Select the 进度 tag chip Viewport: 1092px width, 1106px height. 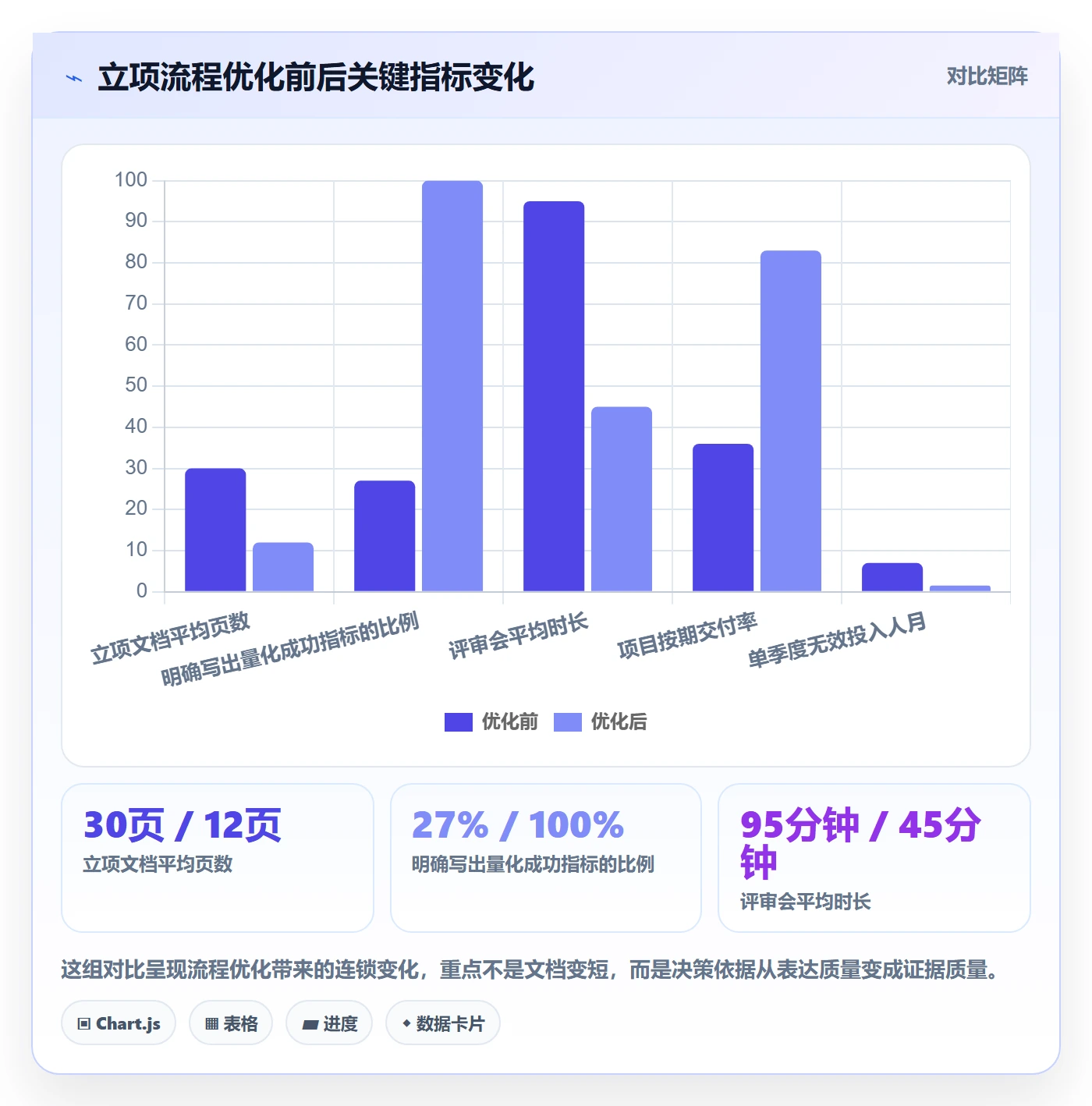tap(329, 1023)
